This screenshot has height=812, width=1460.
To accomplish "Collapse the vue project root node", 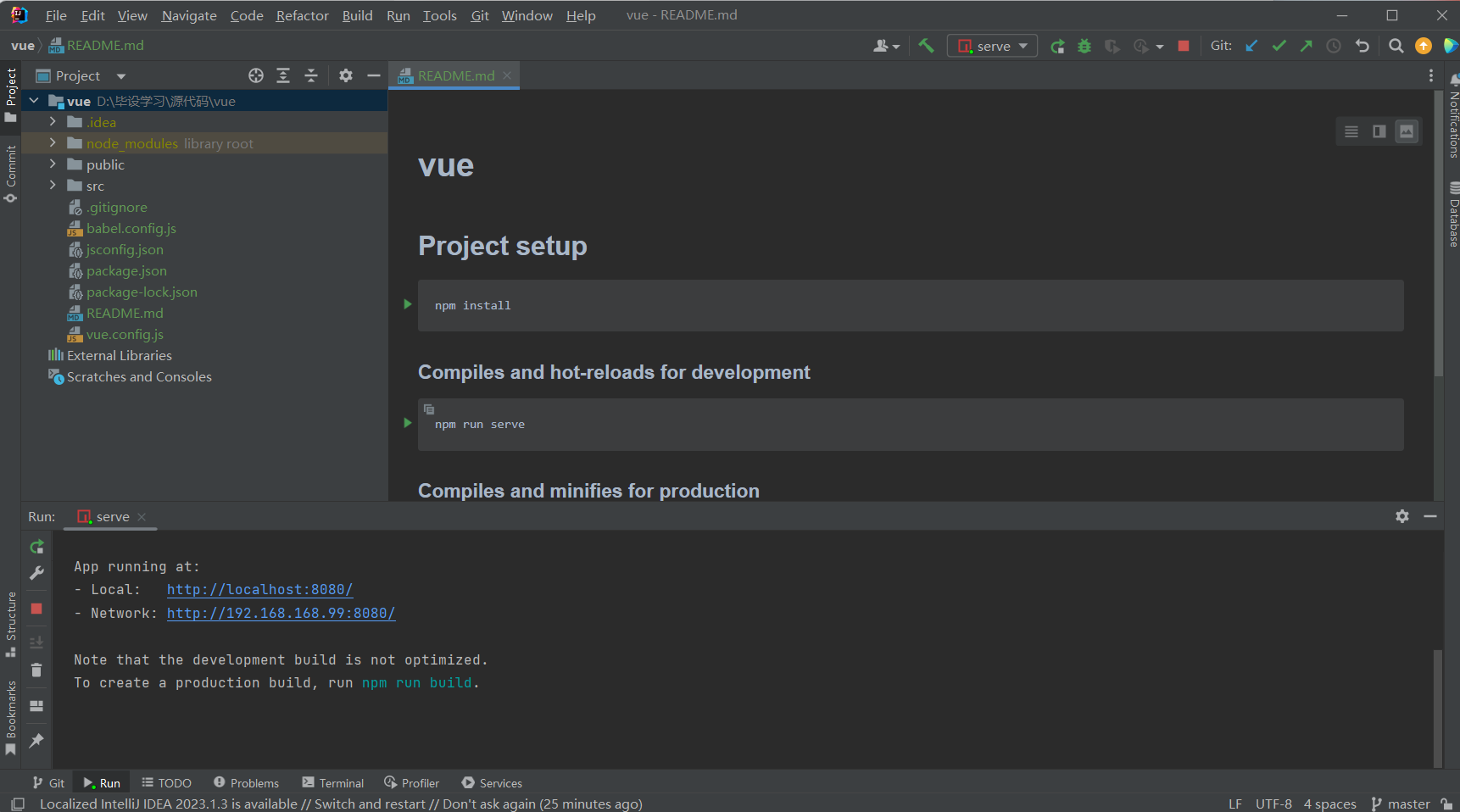I will (33, 100).
